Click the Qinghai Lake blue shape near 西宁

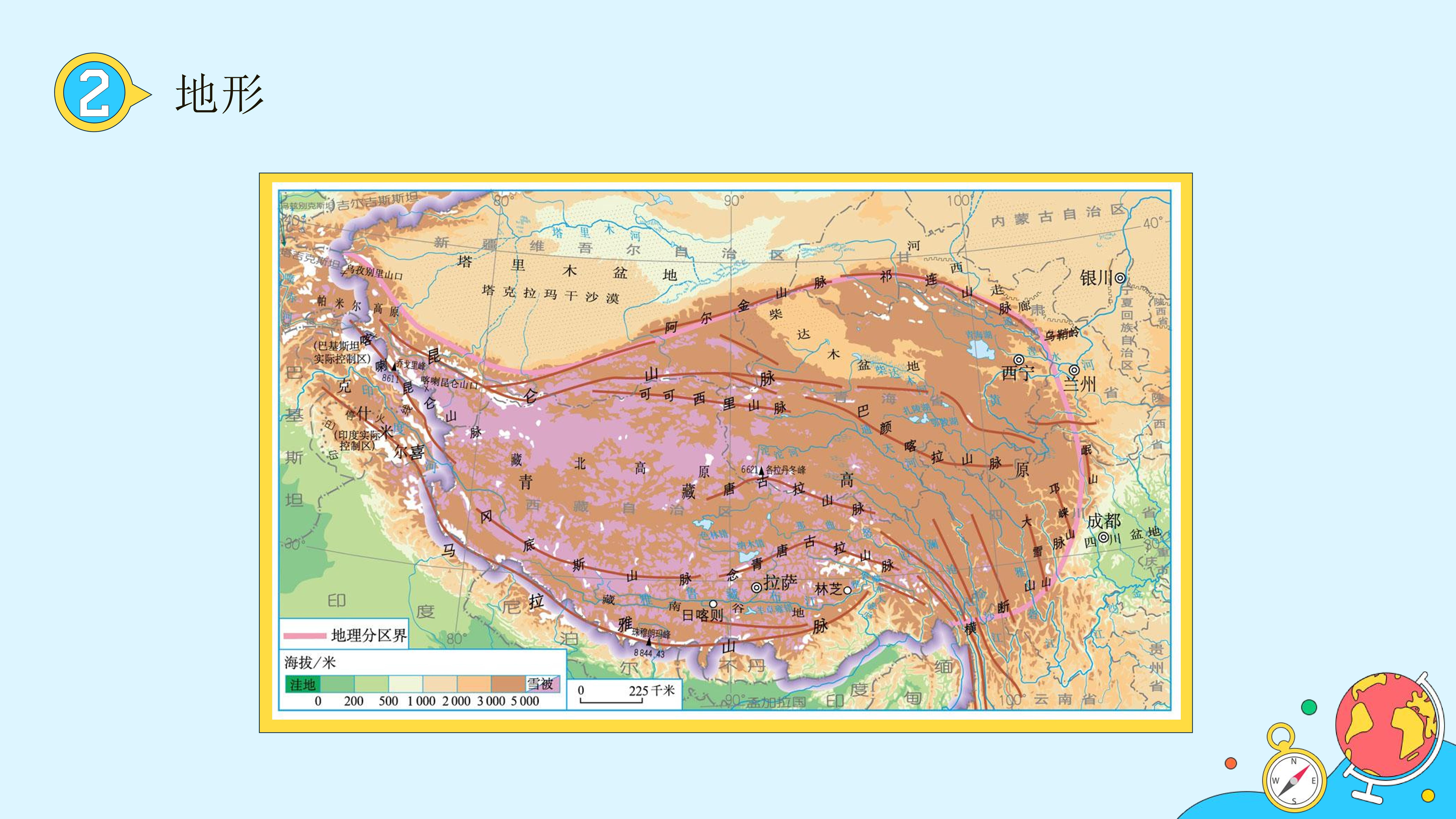coord(980,349)
